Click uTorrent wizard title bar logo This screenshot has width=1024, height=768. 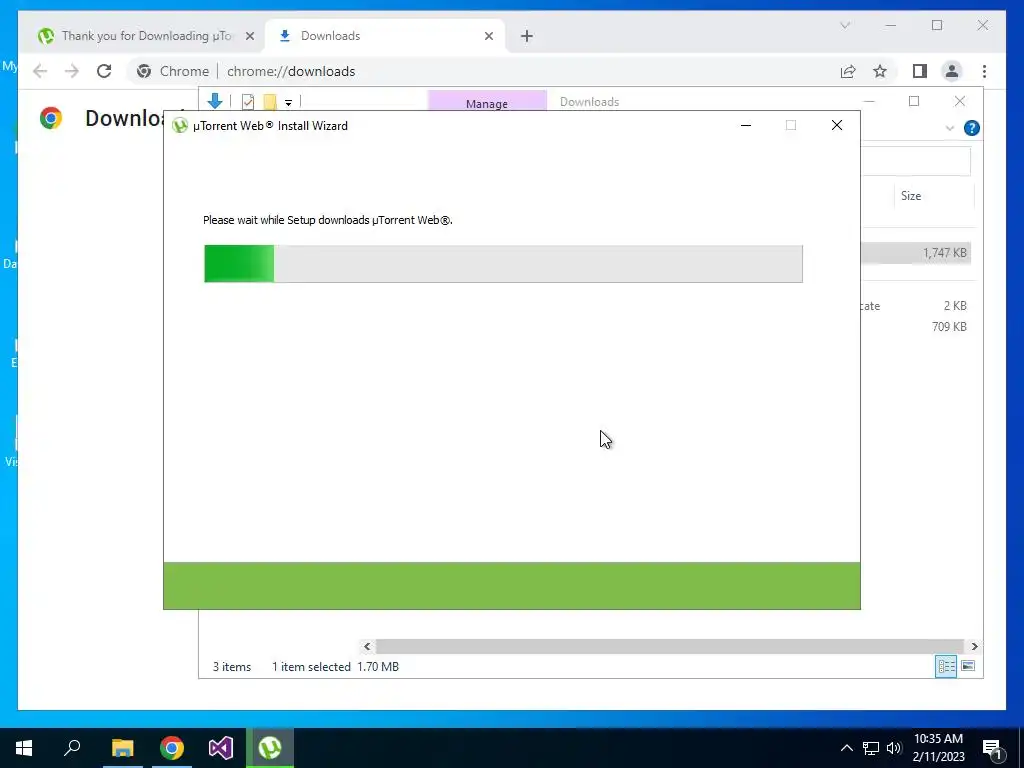click(180, 125)
